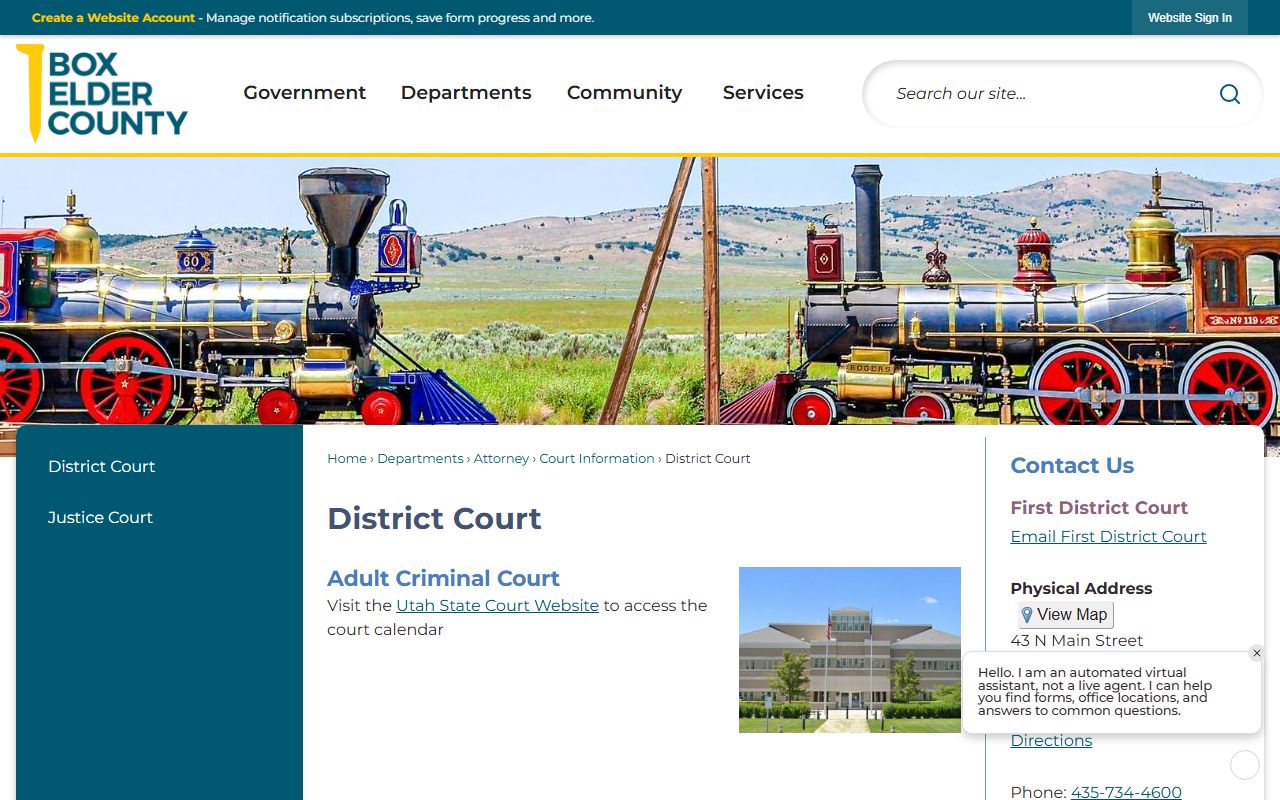Open the Utah State Court Website link

point(497,606)
